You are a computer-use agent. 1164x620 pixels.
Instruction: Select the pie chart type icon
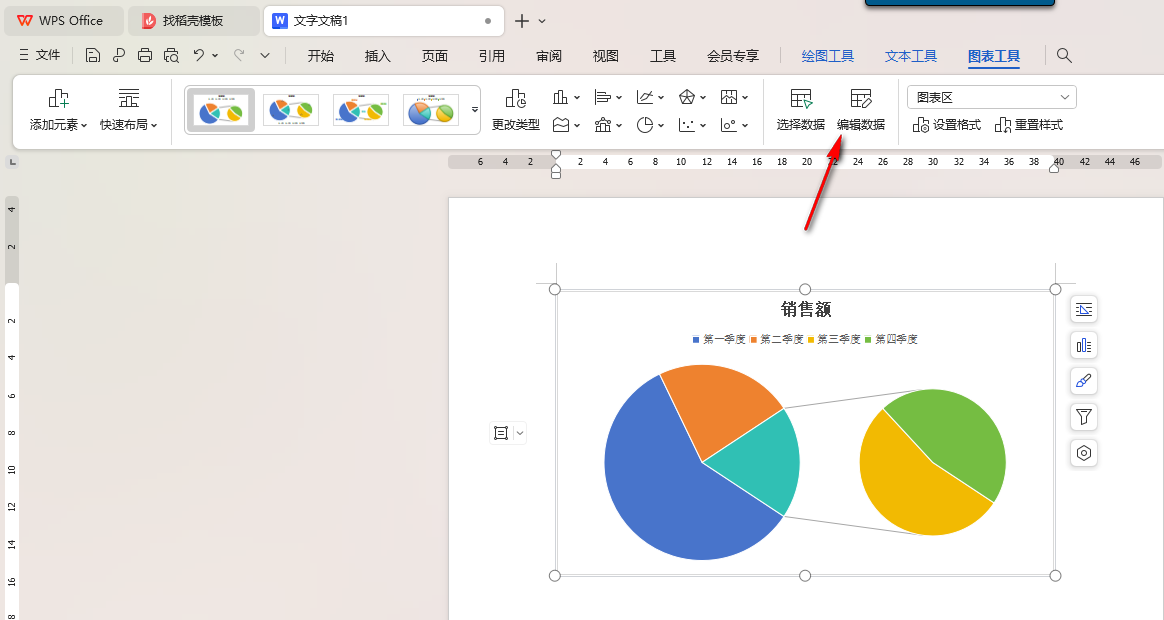[644, 125]
